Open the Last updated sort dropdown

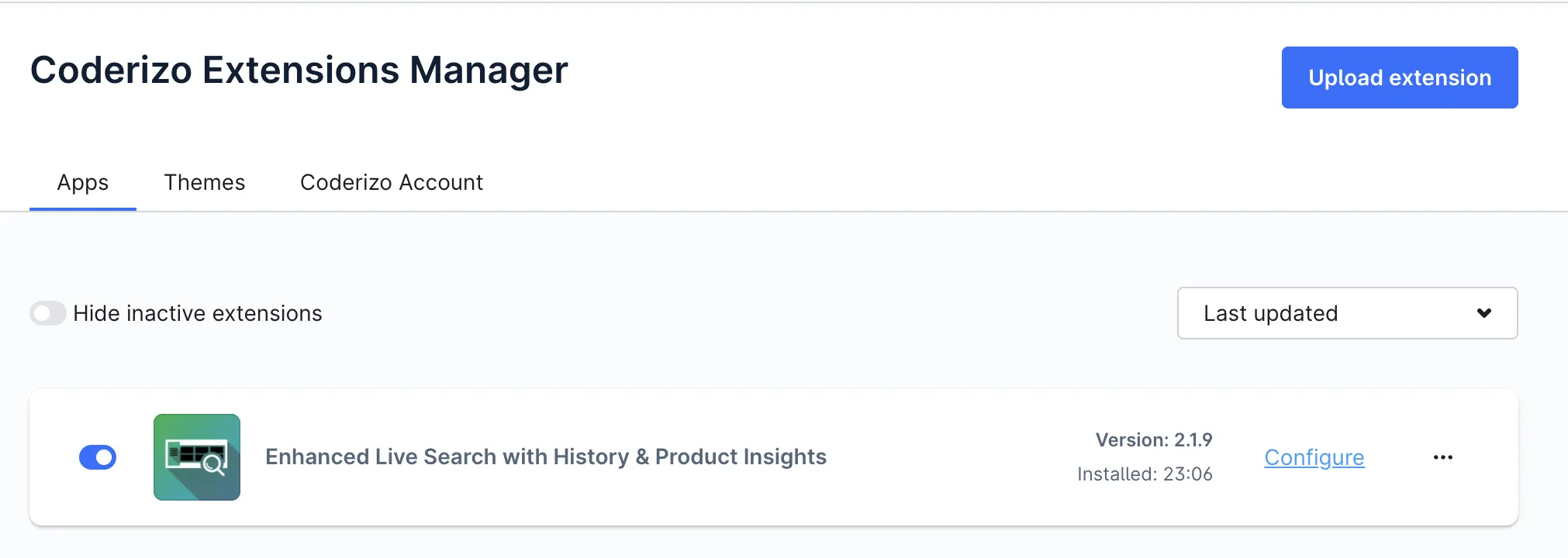click(x=1346, y=313)
